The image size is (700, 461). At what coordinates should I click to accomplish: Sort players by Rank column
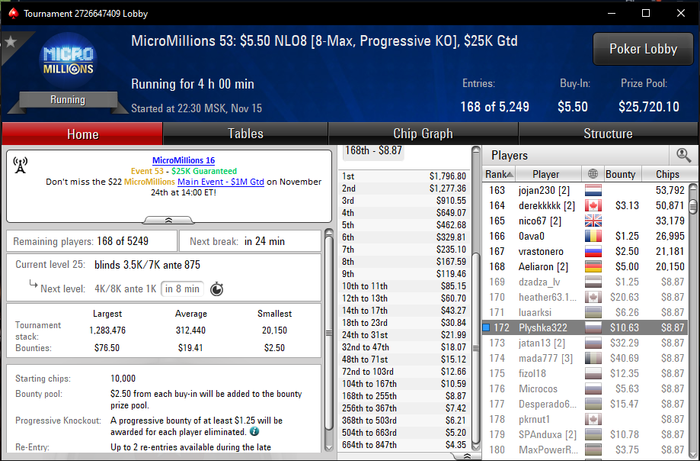[x=499, y=174]
